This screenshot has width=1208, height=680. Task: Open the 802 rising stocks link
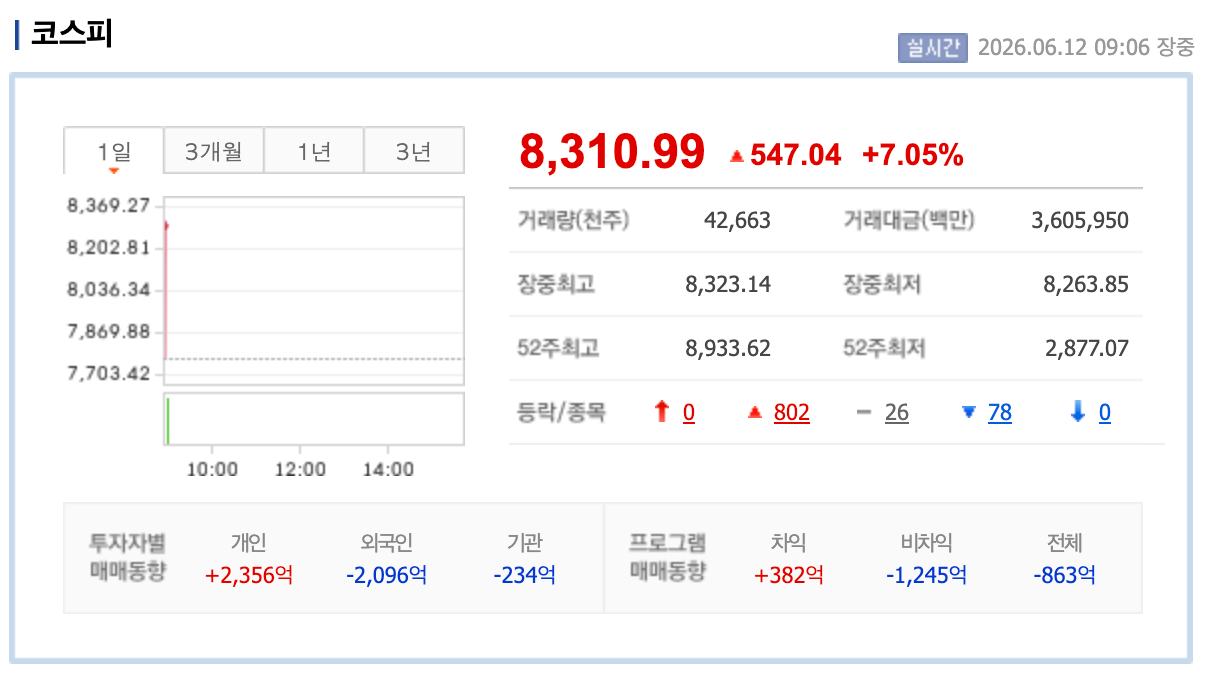(x=792, y=413)
